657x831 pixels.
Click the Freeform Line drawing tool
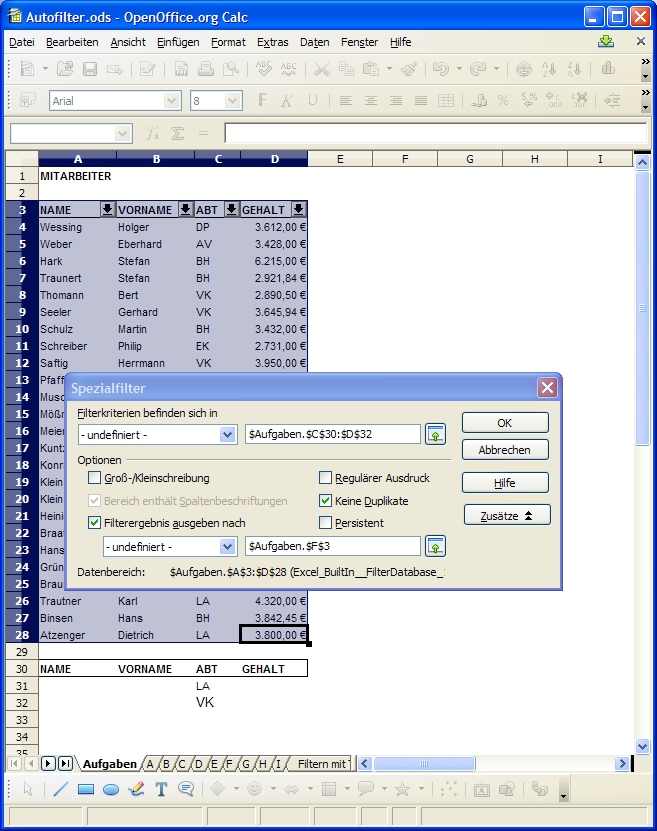tap(136, 789)
